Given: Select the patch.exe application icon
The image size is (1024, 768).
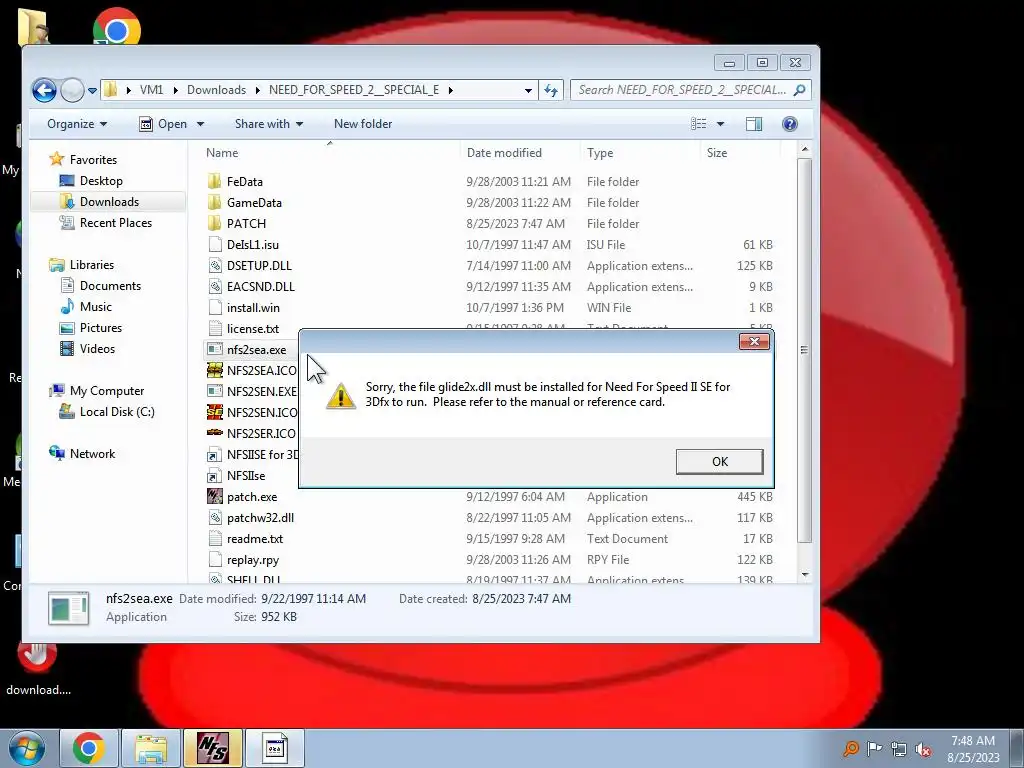Looking at the screenshot, I should (215, 496).
